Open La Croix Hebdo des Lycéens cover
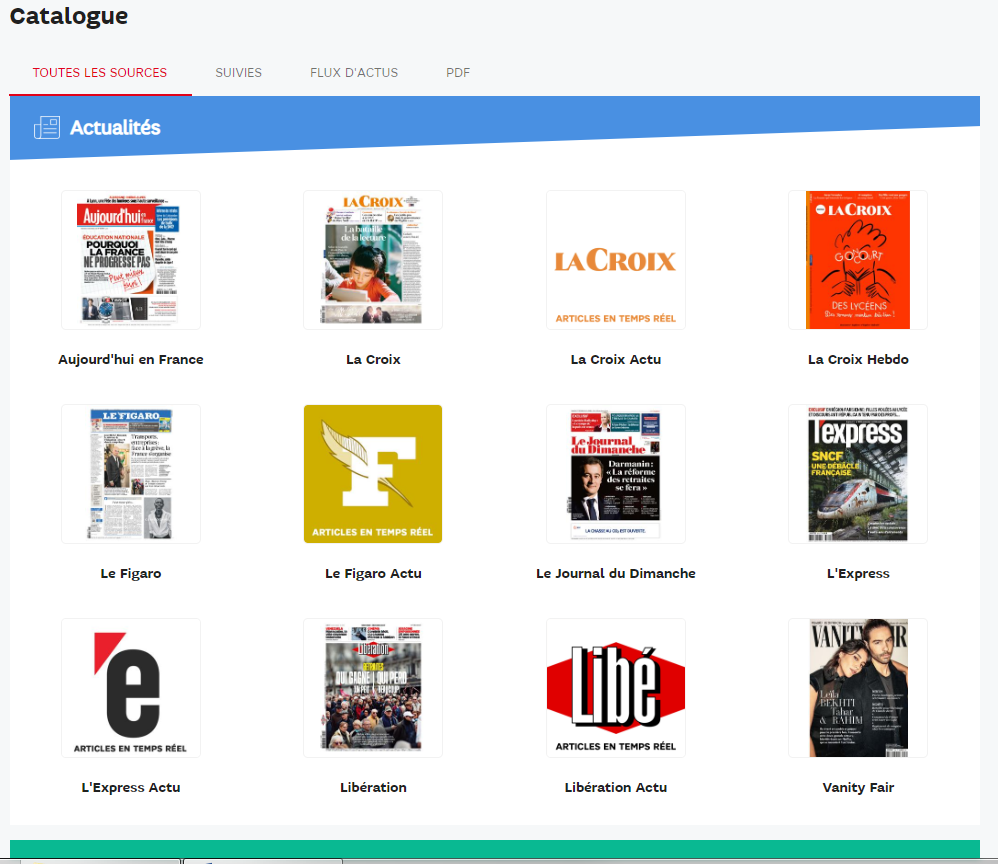 (857, 259)
